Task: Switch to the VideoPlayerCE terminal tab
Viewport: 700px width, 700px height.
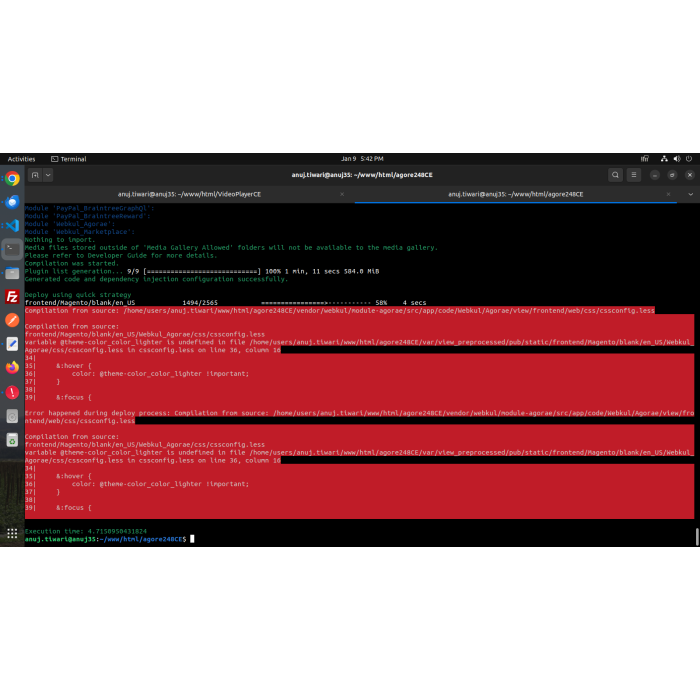Action: [x=189, y=194]
